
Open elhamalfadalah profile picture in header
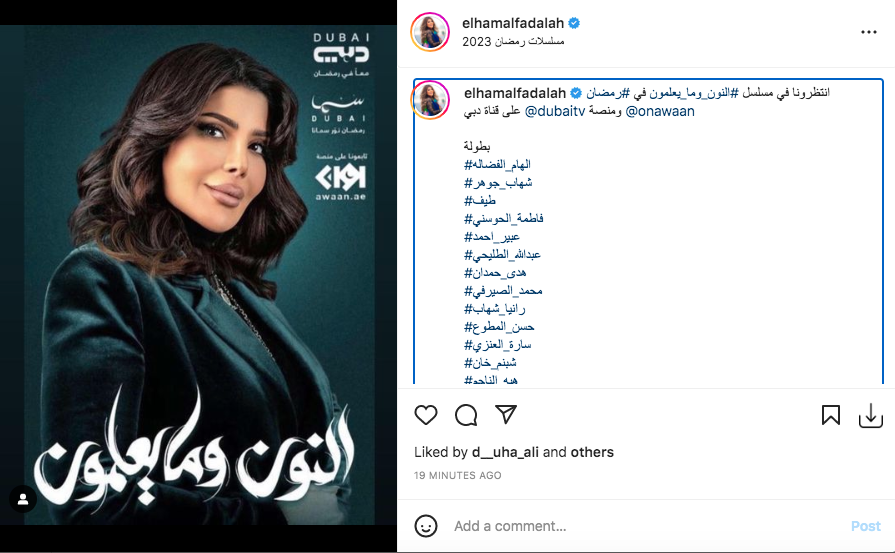click(430, 31)
